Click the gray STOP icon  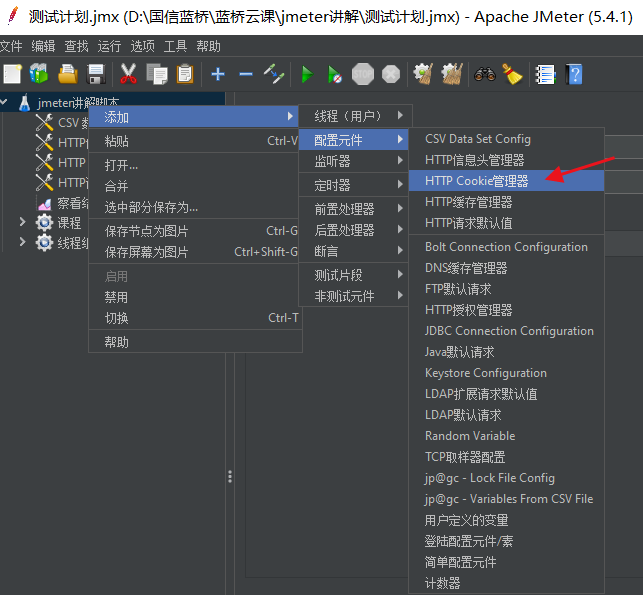[x=363, y=74]
